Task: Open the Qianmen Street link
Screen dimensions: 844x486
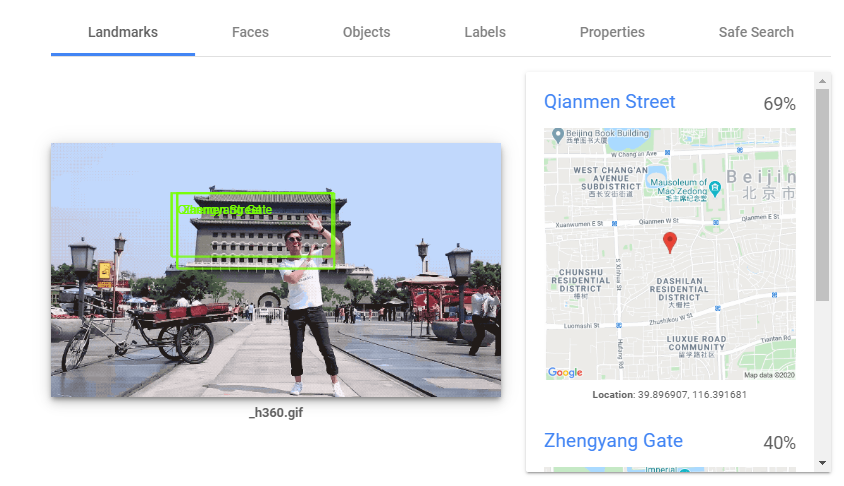Action: tap(609, 102)
